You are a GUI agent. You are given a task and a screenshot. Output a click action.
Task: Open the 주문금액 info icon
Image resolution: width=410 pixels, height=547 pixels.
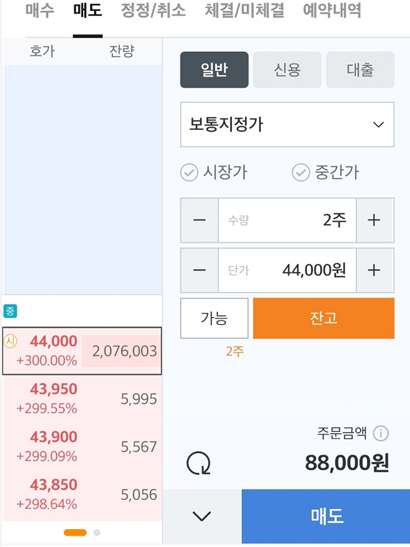(x=380, y=434)
